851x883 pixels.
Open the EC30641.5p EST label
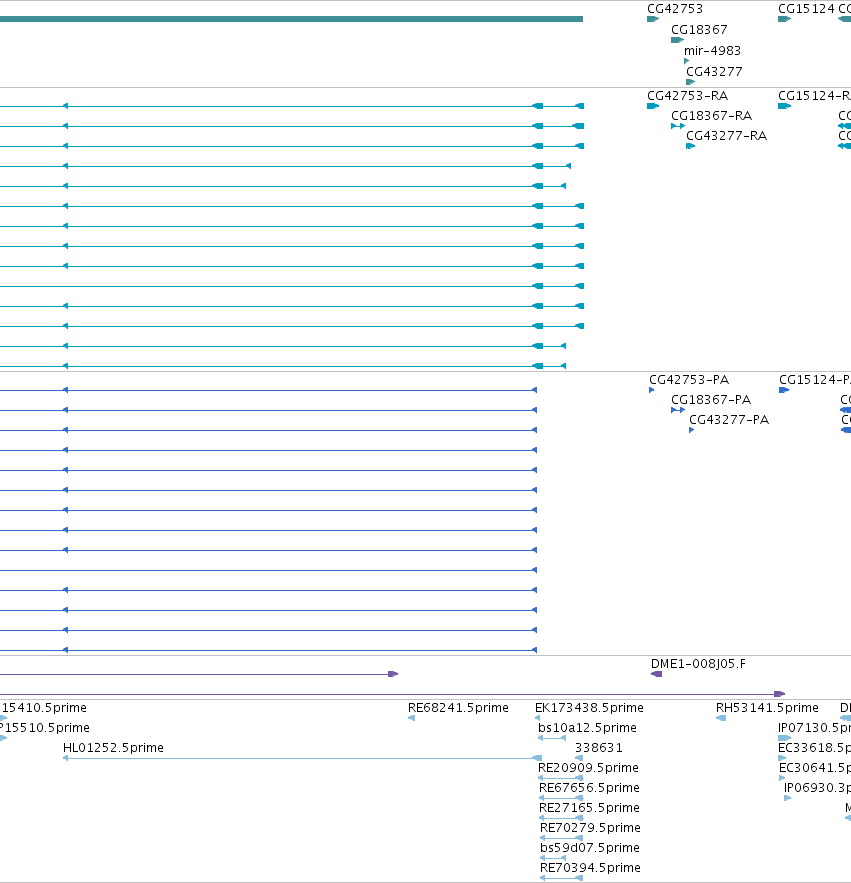pyautogui.click(x=815, y=768)
